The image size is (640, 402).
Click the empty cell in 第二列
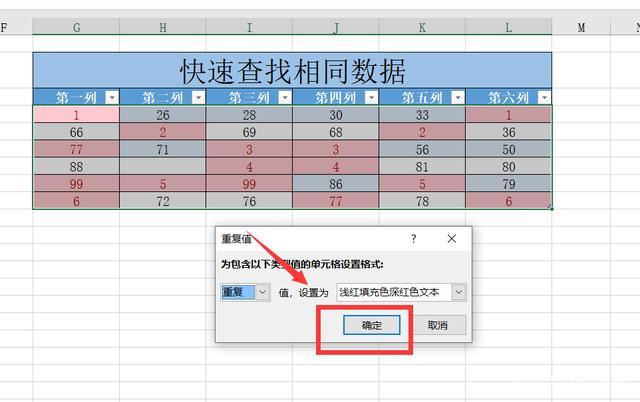point(162,167)
